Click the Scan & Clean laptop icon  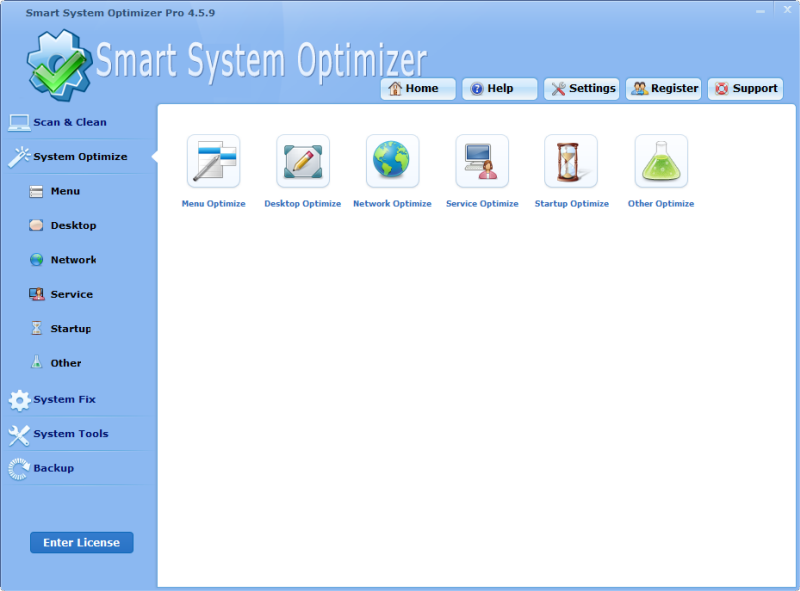19,122
